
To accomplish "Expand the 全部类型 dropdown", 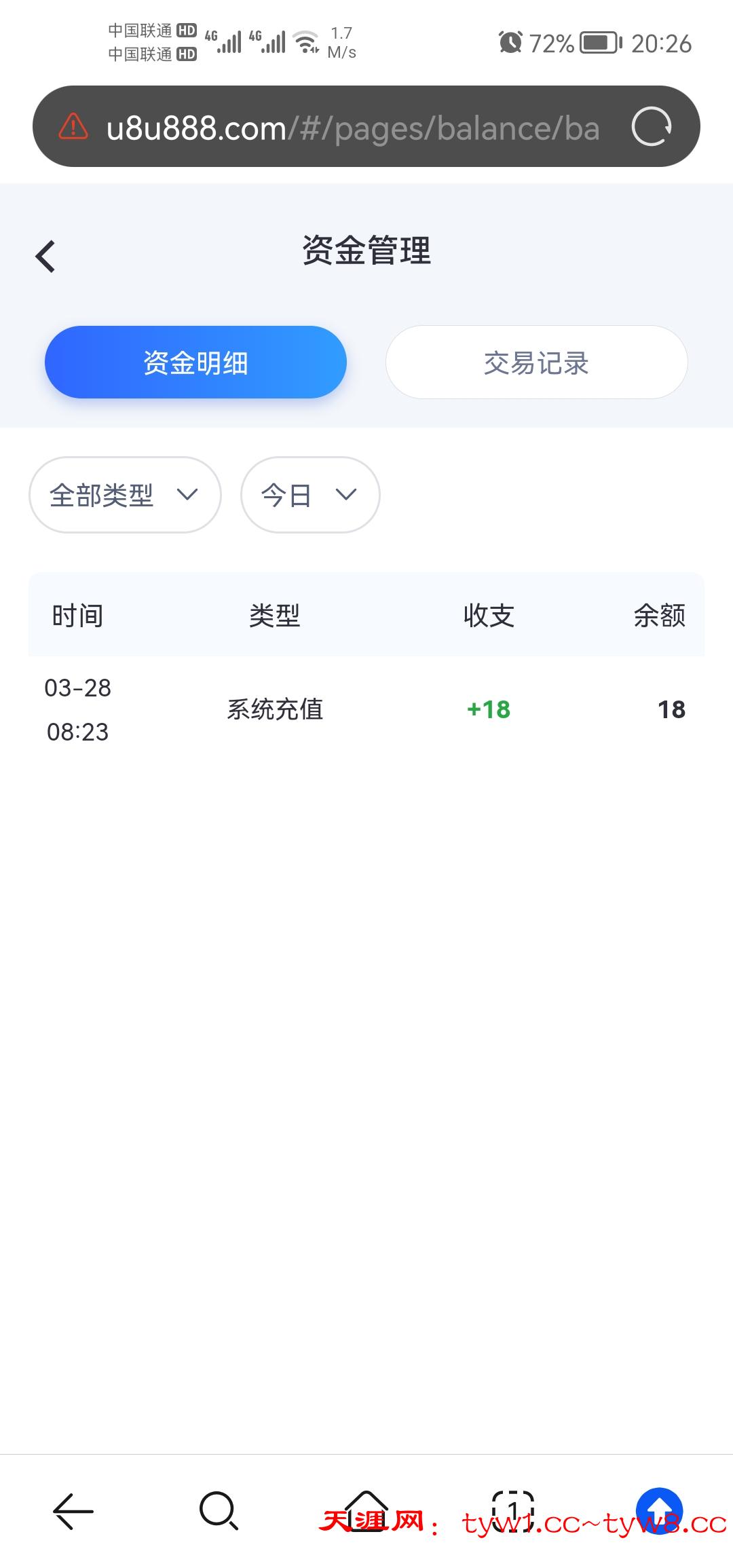I will coord(125,495).
